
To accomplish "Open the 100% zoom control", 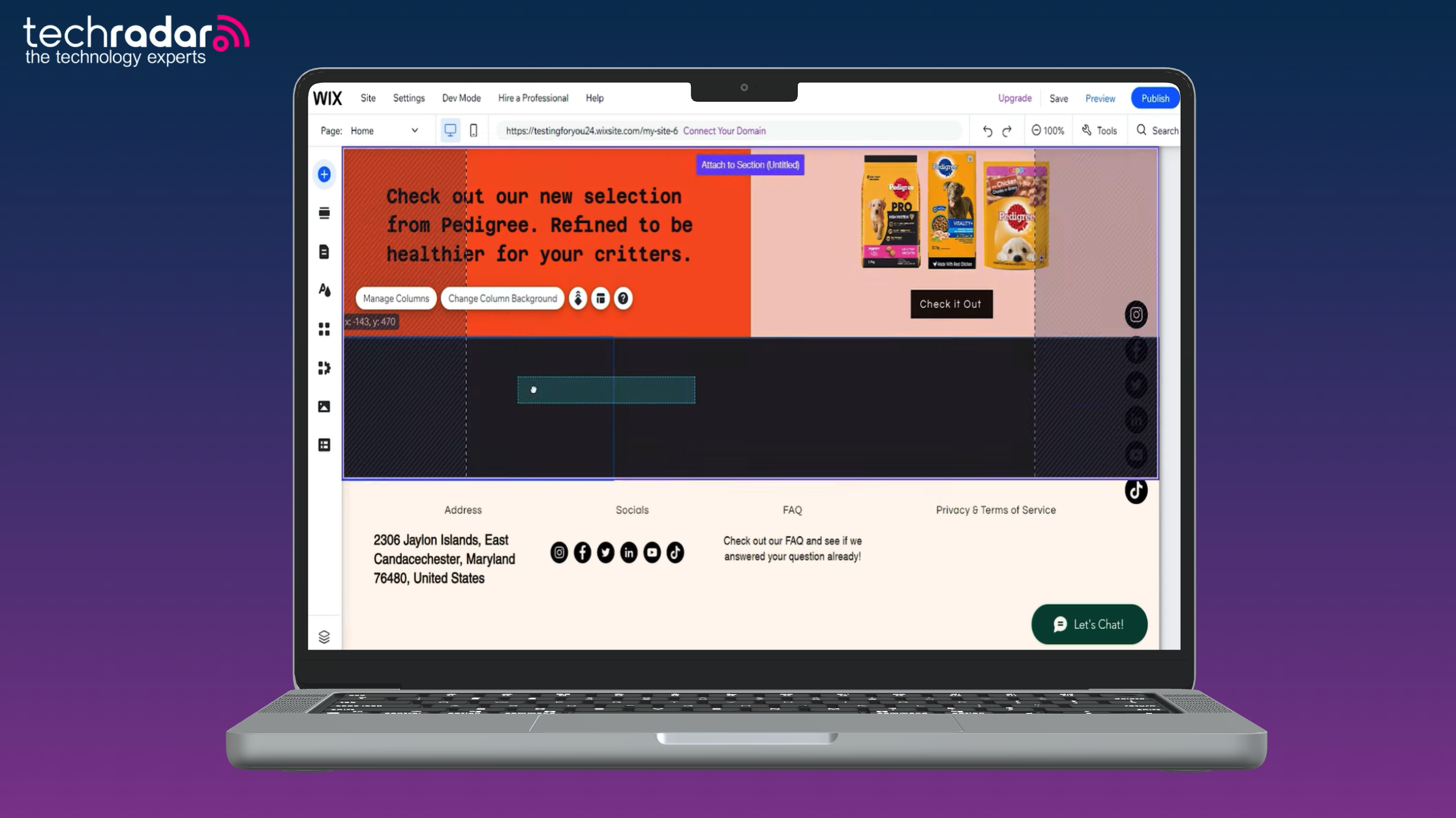I will click(x=1048, y=130).
